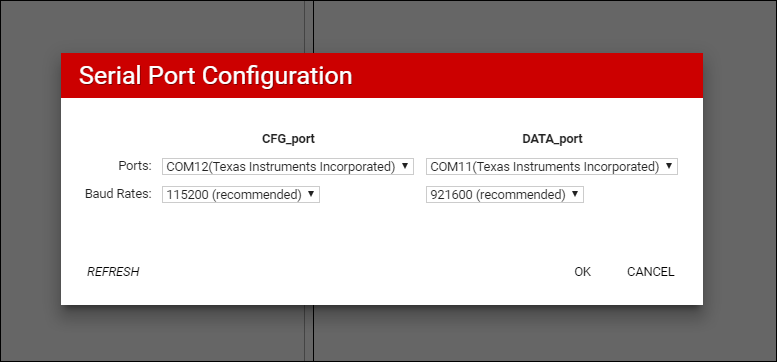Click the arrow next to 921600 (recommended)
Image resolution: width=777 pixels, height=362 pixels.
[575, 194]
